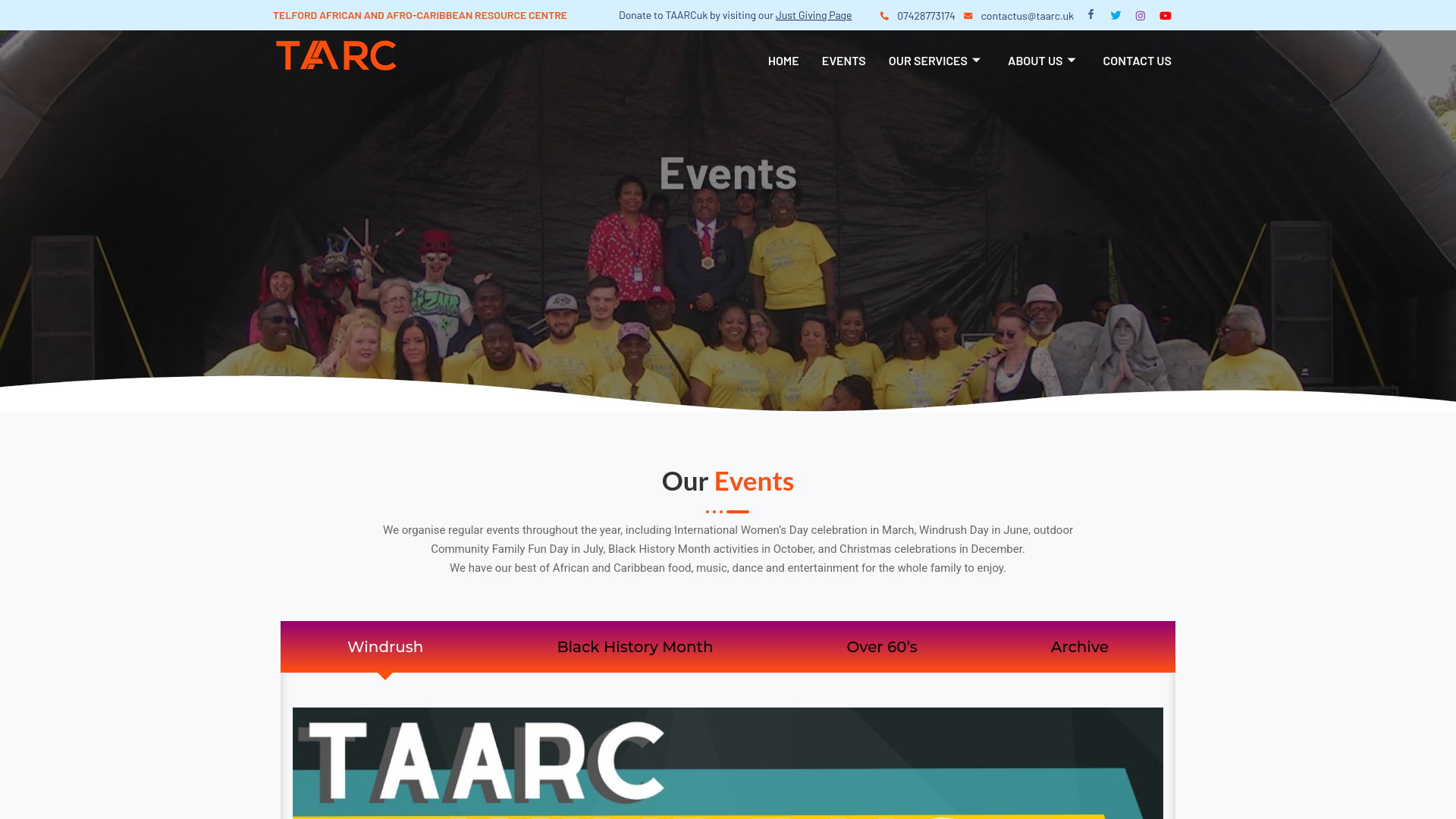Screen dimensions: 1456x819
Task: Open the TAARC Facebook page icon
Action: point(1090,14)
